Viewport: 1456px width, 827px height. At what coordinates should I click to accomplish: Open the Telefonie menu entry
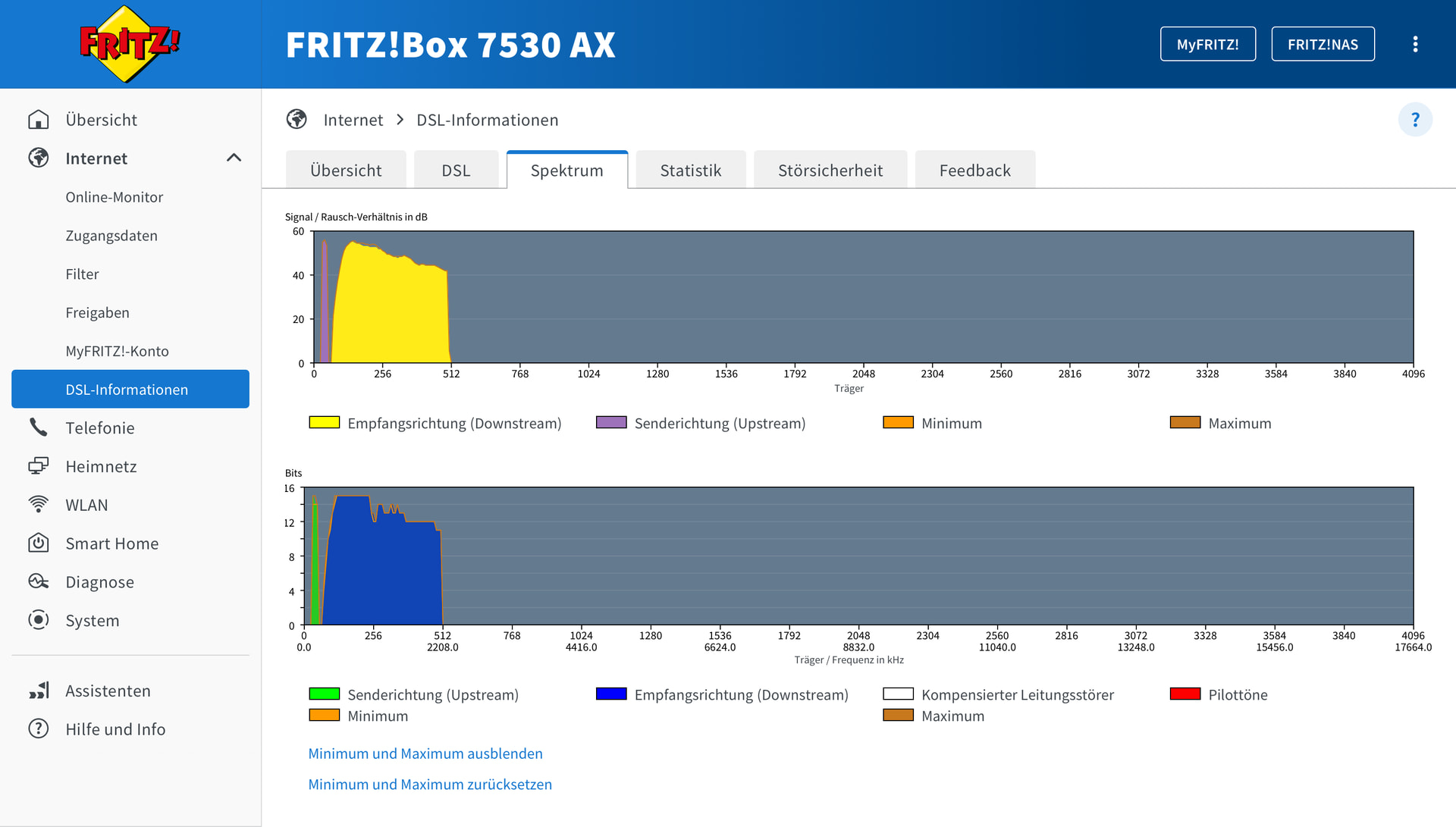click(x=130, y=428)
